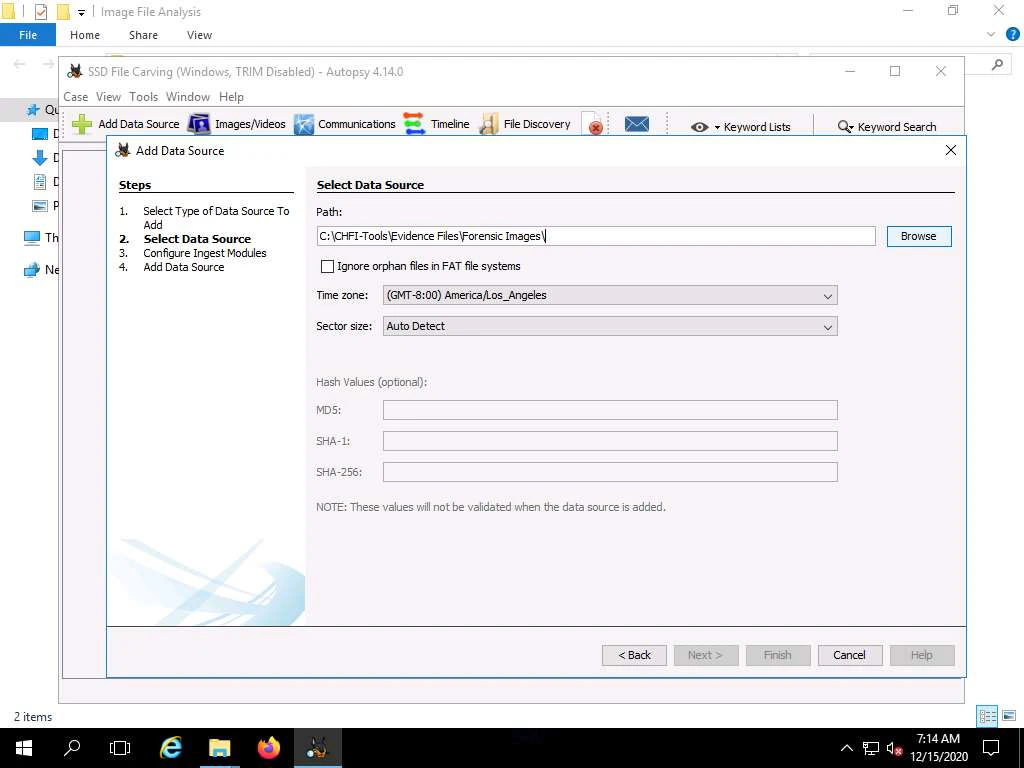
Task: Click inside the Path text field
Action: [x=596, y=236]
